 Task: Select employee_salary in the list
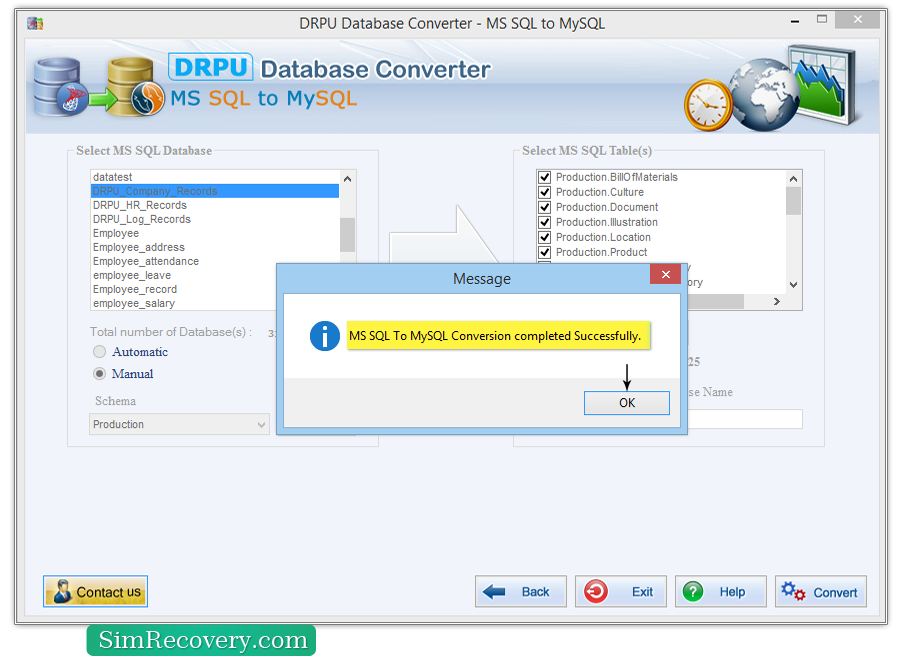pyautogui.click(x=184, y=303)
